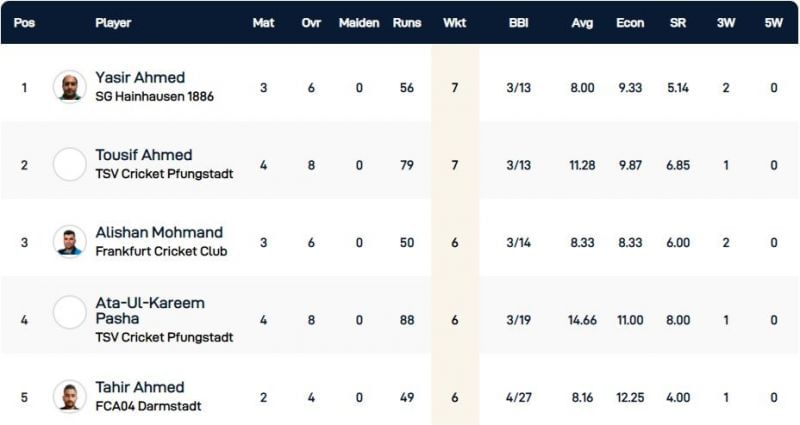Click the BBI column header
800x425 pixels.
point(521,22)
